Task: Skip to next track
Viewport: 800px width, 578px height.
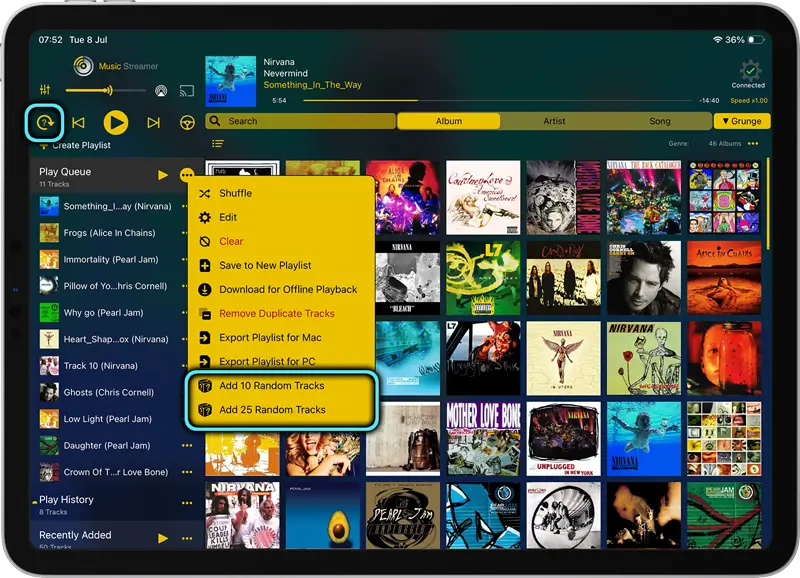Action: 153,122
